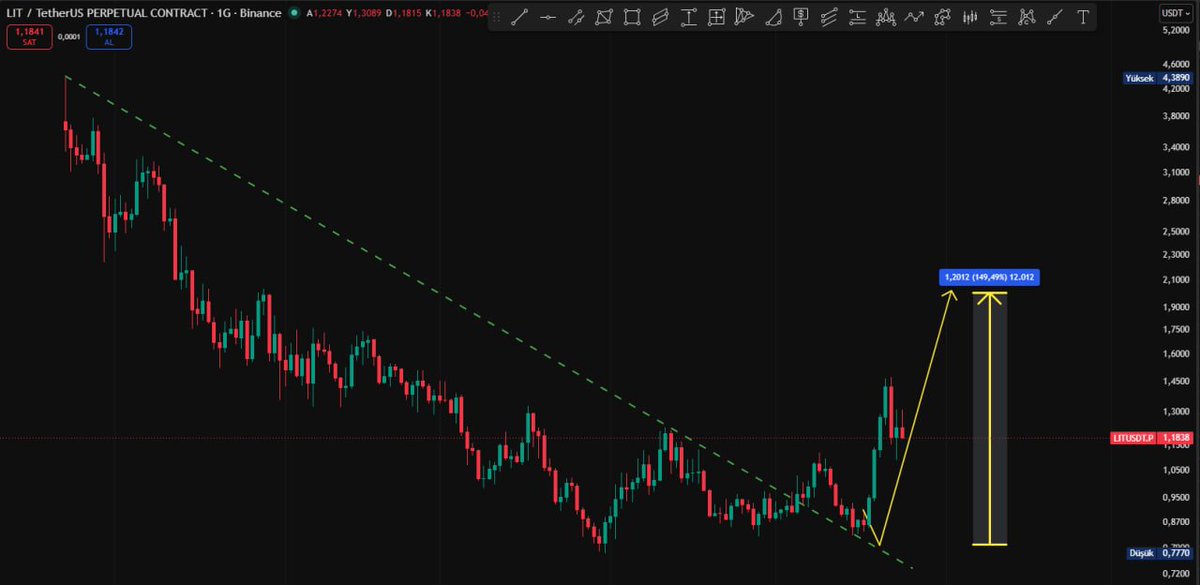Click the green market status dot
1200x585 pixels.
click(292, 13)
